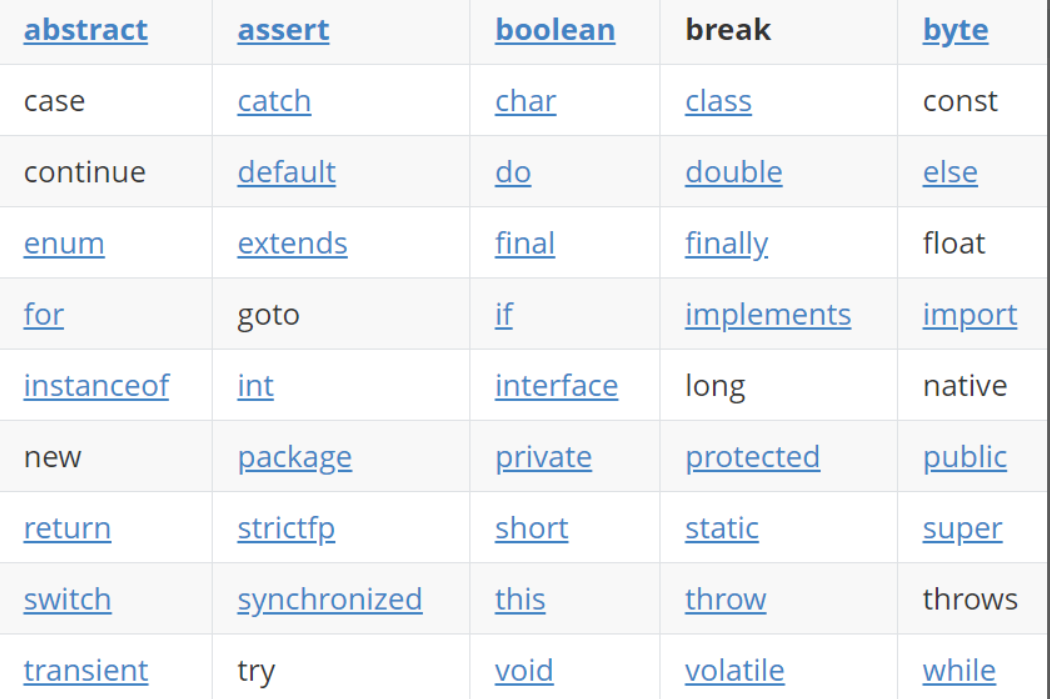
Task: Follow the 'double' link
Action: pos(733,172)
